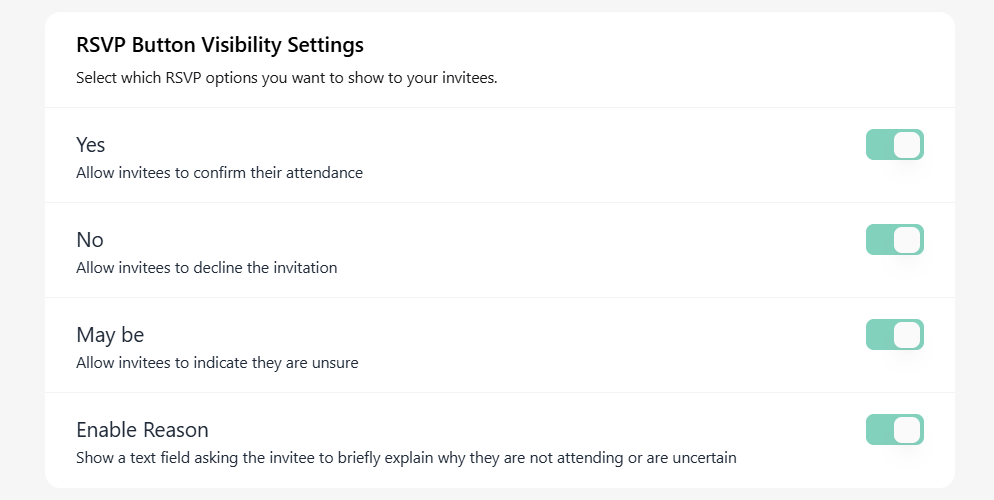Turn off the Yes RSVP toggle
Image resolution: width=994 pixels, height=500 pixels.
[x=894, y=145]
